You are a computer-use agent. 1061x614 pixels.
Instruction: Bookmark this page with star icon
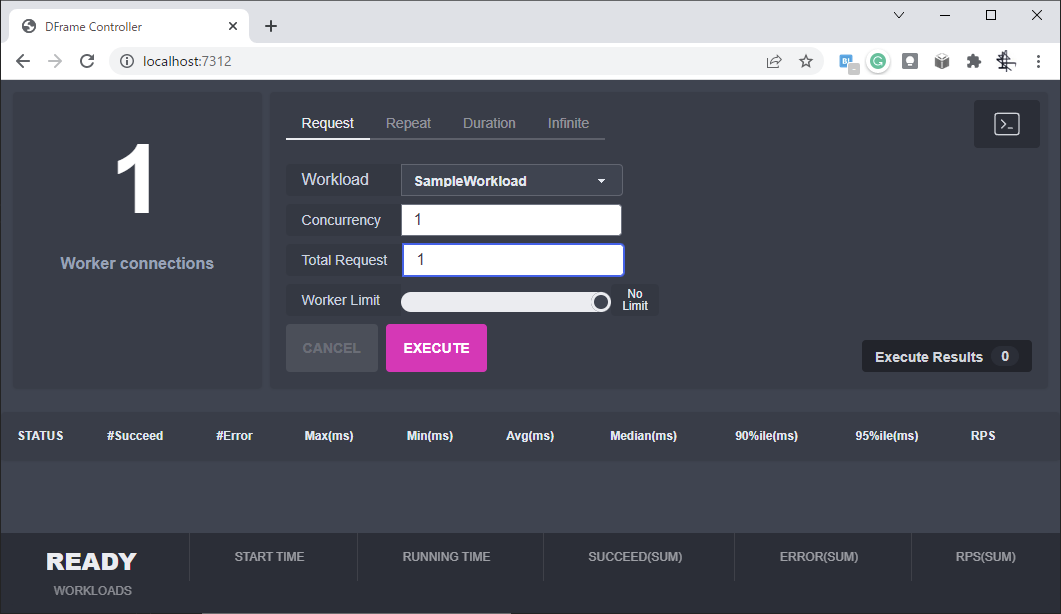point(806,61)
